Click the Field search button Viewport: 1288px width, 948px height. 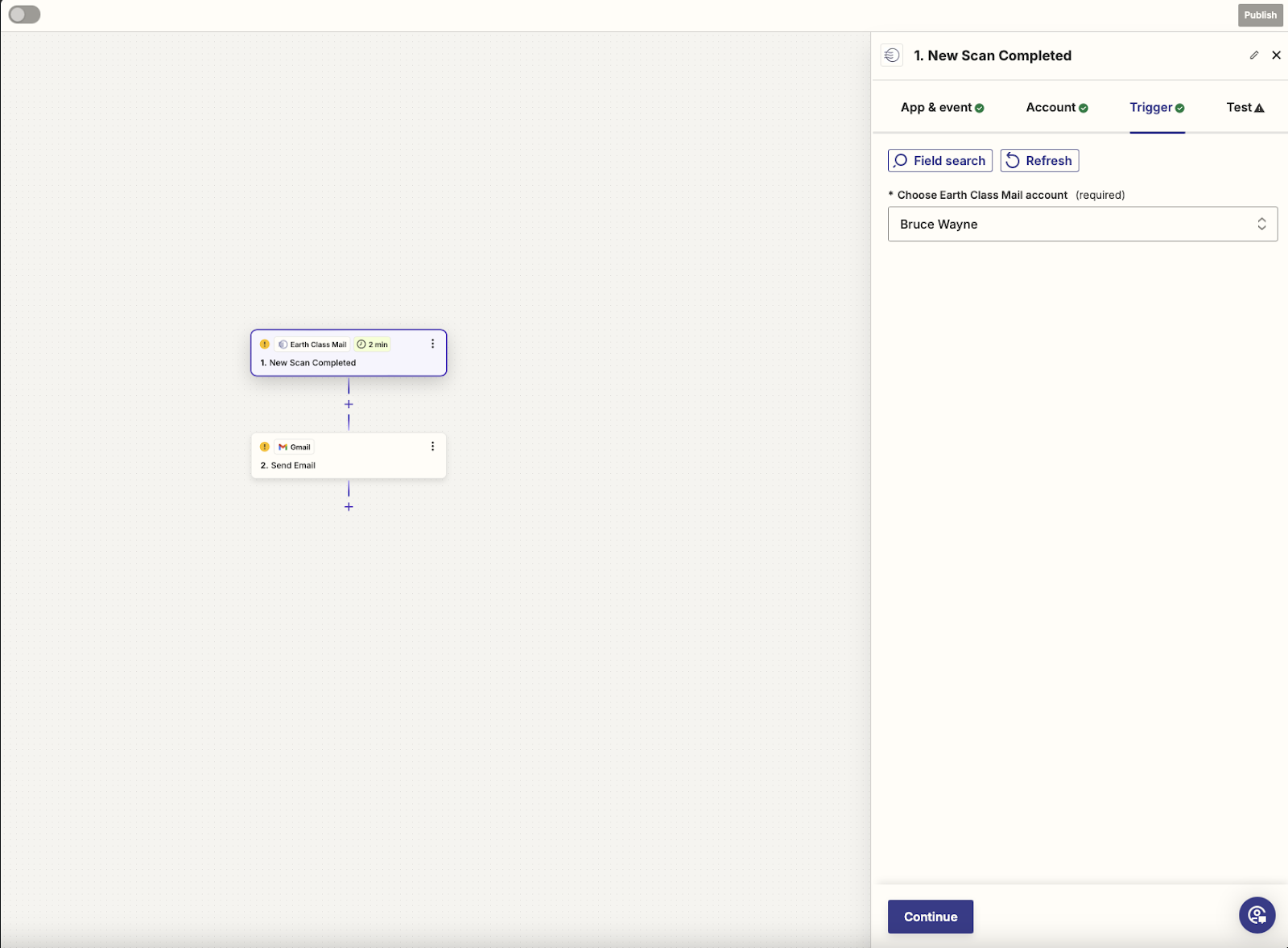coord(939,161)
